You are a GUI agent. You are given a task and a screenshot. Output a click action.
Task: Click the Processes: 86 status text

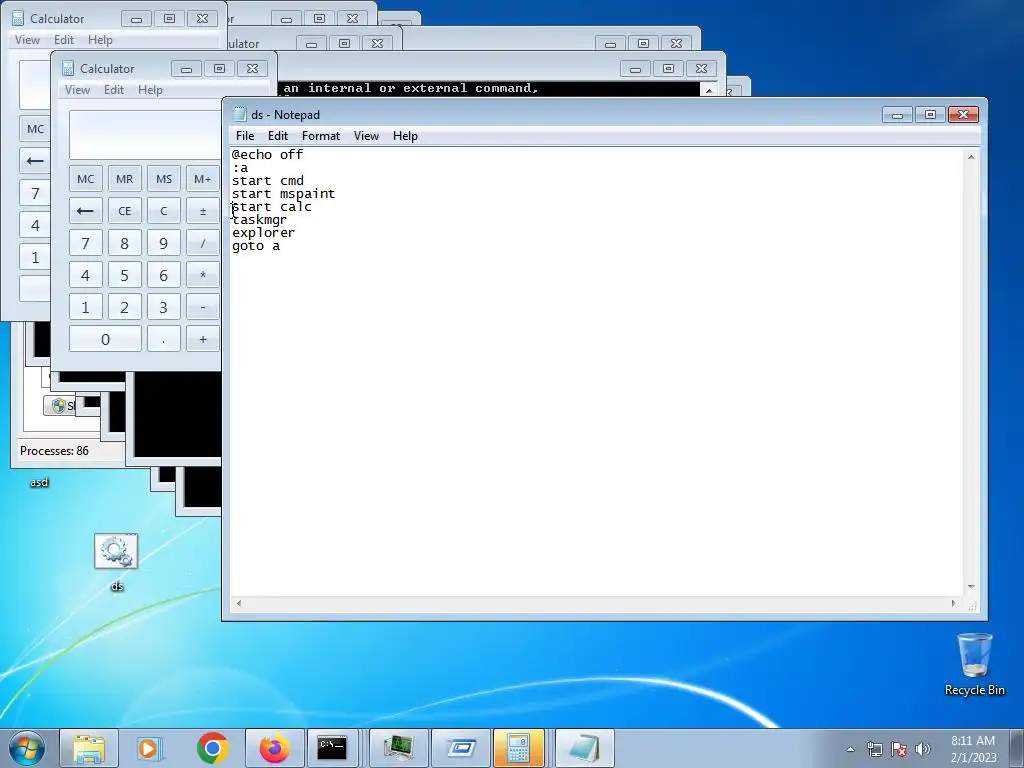54,451
